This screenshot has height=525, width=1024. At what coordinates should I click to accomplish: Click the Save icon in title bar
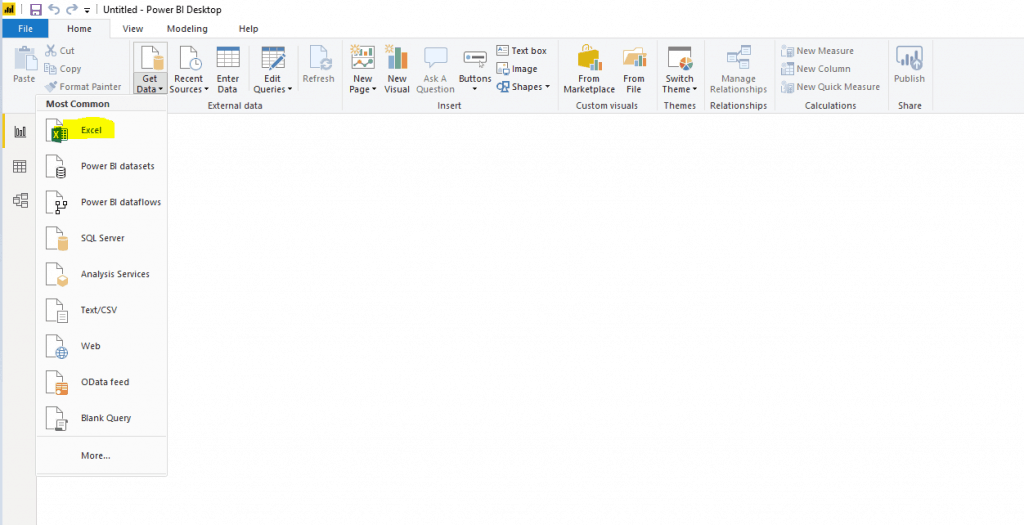pos(36,9)
